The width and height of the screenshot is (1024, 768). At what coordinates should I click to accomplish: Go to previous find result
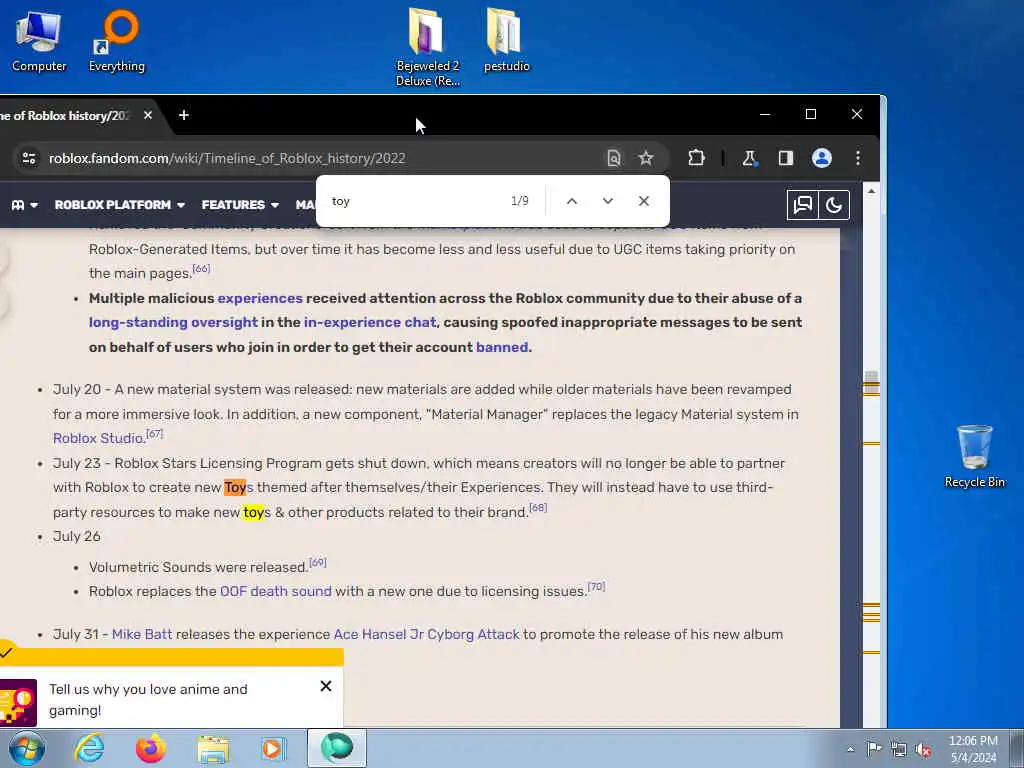click(x=572, y=201)
